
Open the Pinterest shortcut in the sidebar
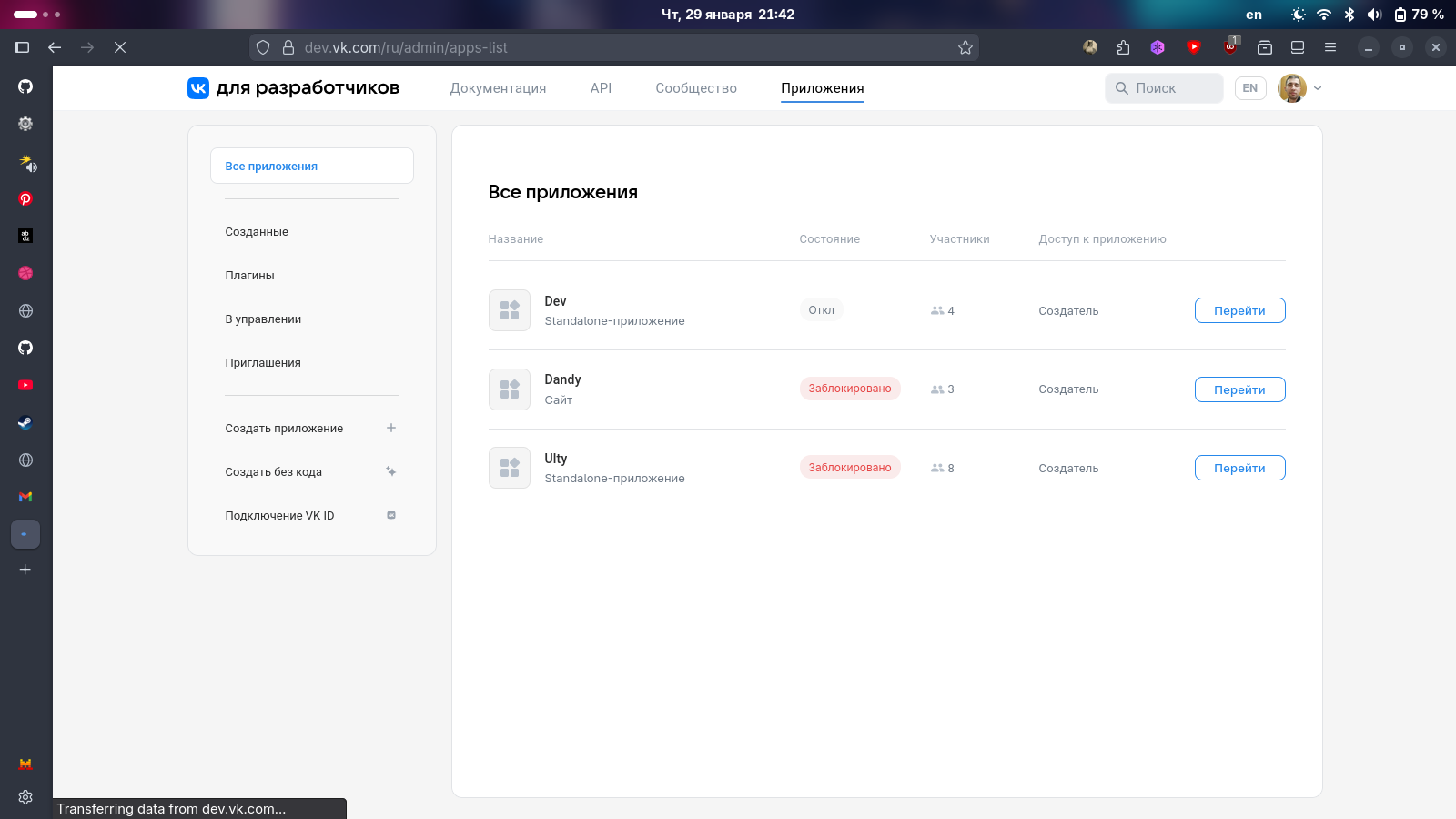(25, 198)
